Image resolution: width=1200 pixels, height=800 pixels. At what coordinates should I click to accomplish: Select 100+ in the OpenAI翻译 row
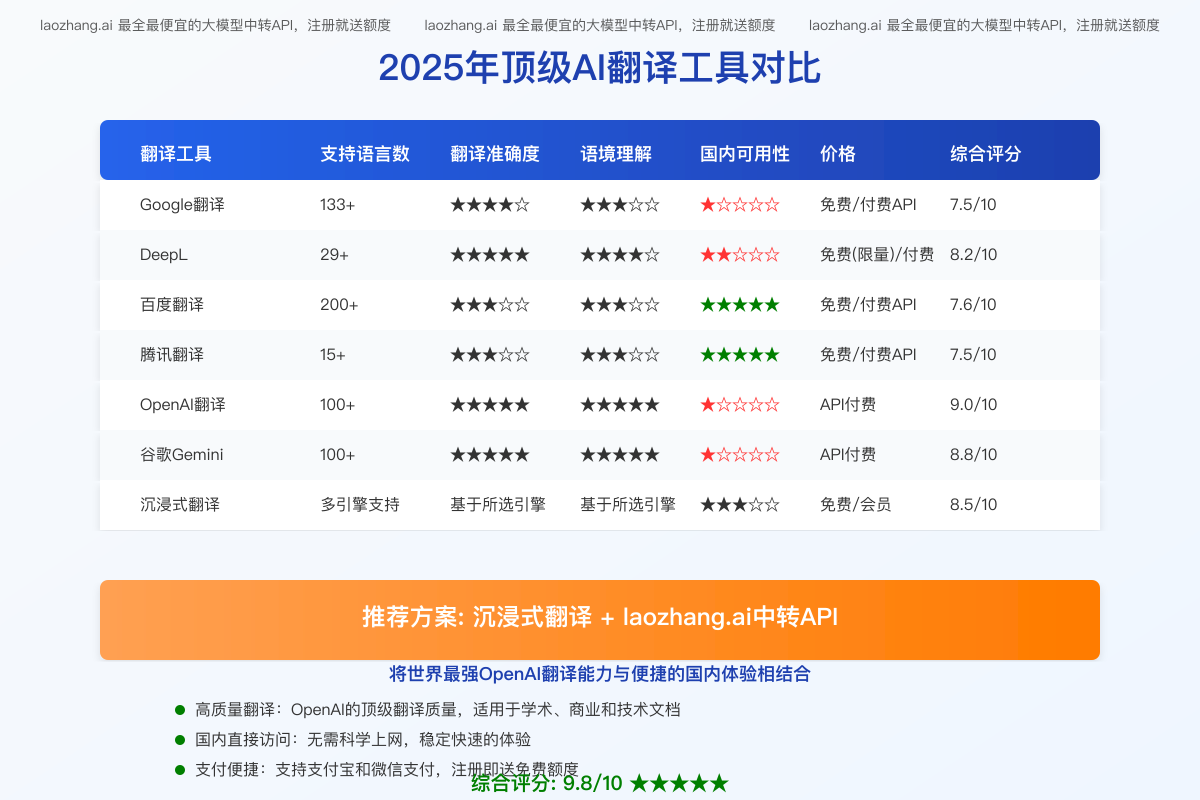(338, 405)
